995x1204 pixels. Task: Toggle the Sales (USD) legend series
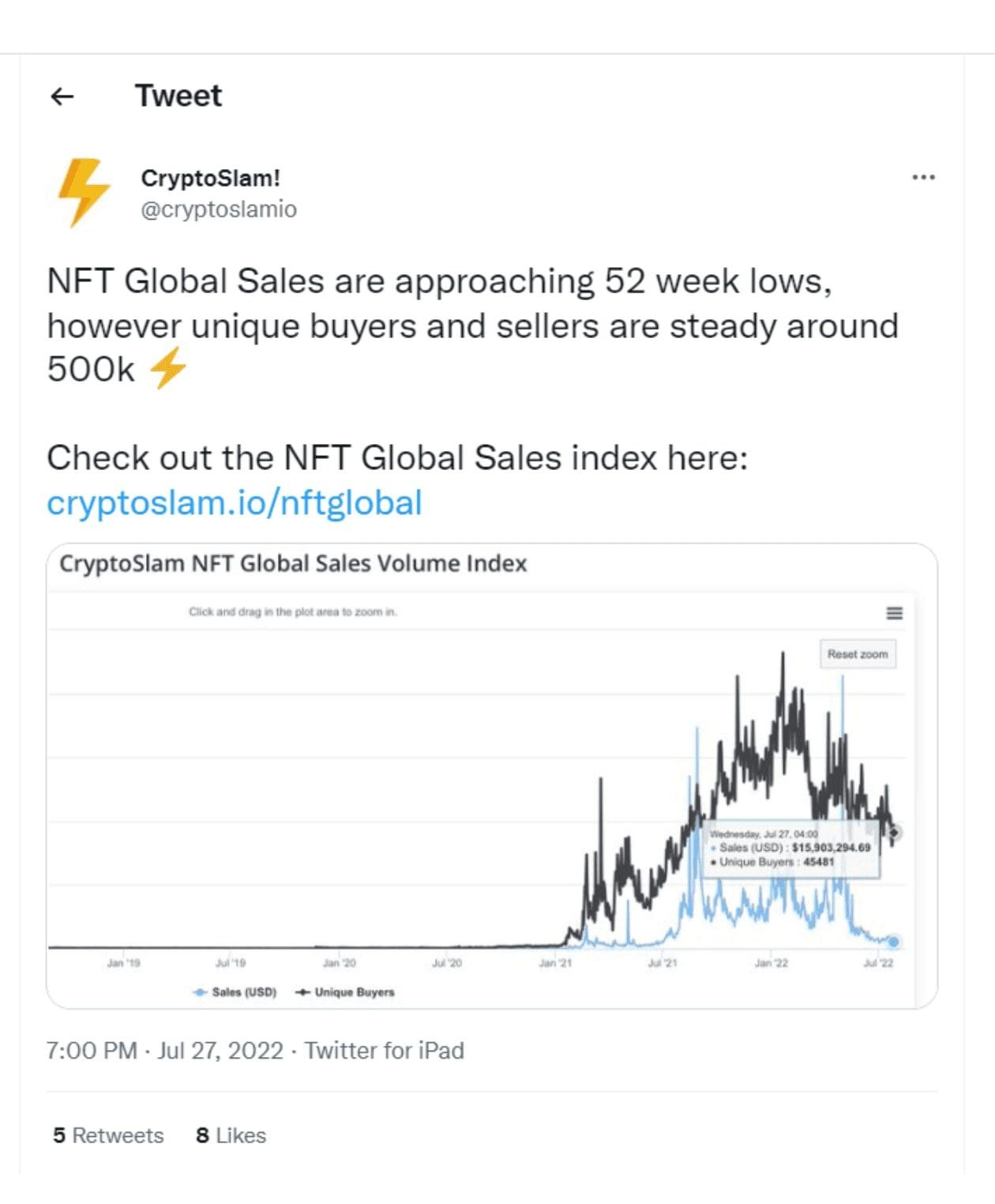click(235, 992)
